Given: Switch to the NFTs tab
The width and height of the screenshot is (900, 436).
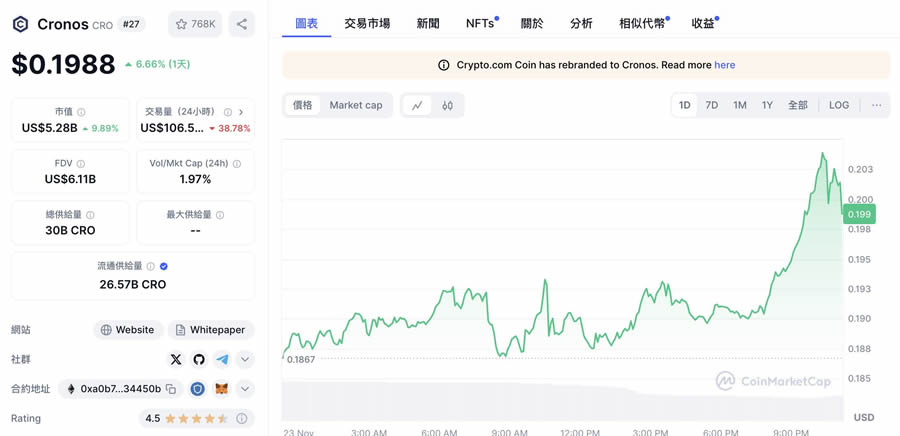Looking at the screenshot, I should click(480, 23).
